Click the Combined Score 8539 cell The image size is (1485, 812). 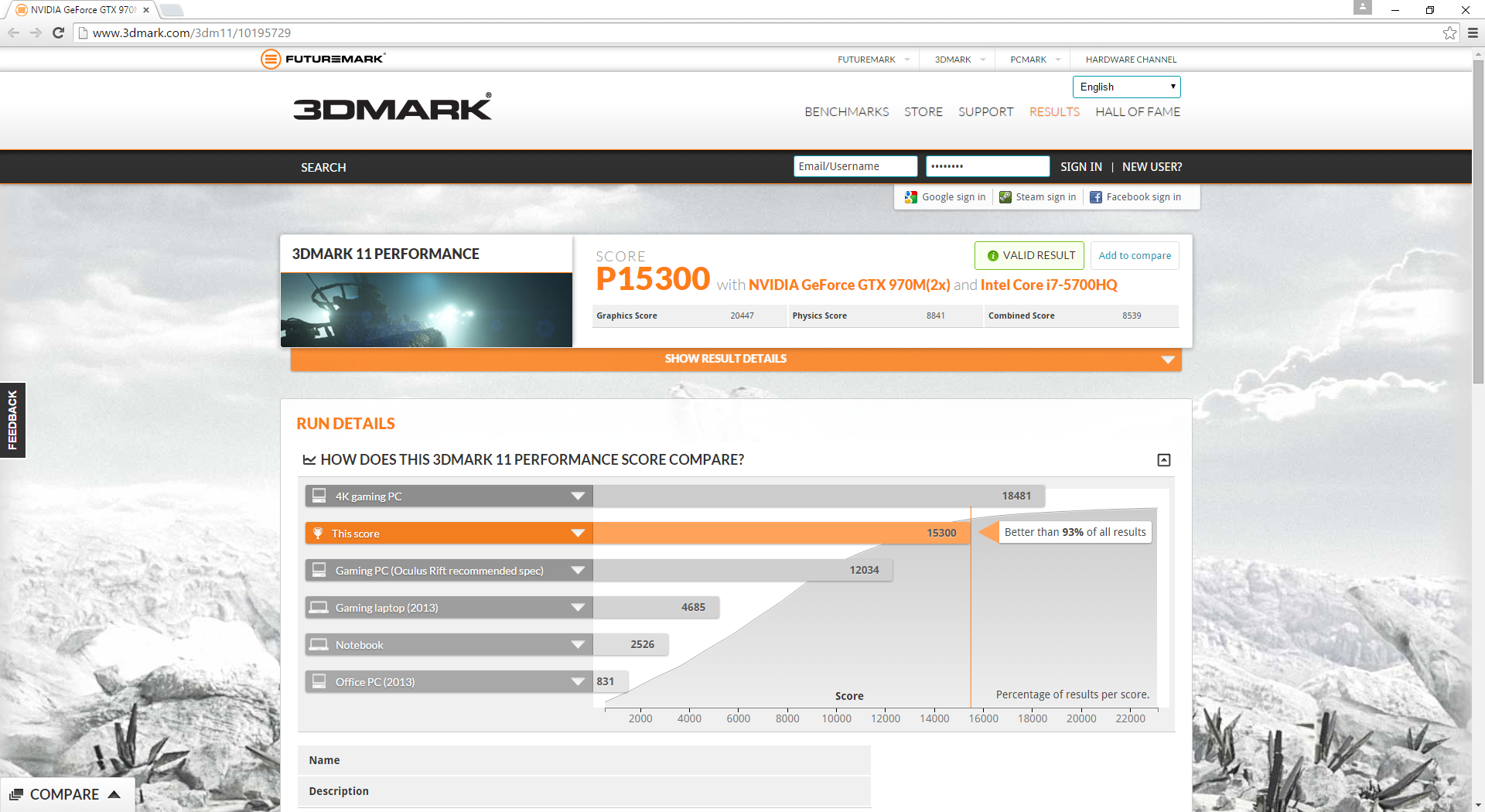point(1081,316)
